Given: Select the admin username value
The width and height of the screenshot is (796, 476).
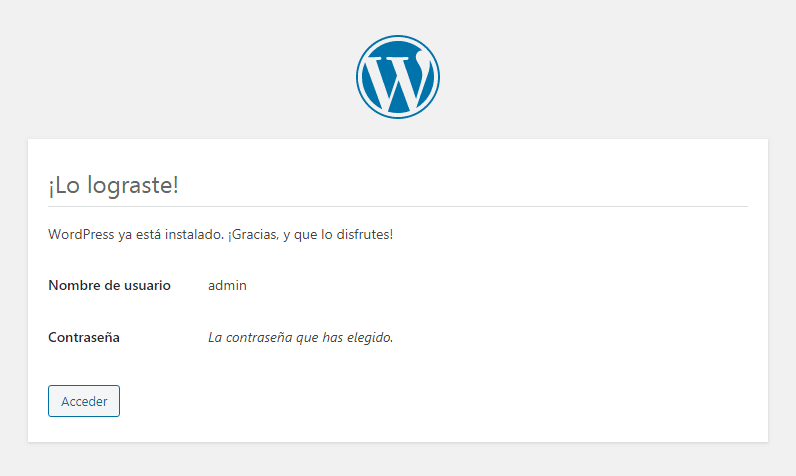Looking at the screenshot, I should pyautogui.click(x=227, y=285).
